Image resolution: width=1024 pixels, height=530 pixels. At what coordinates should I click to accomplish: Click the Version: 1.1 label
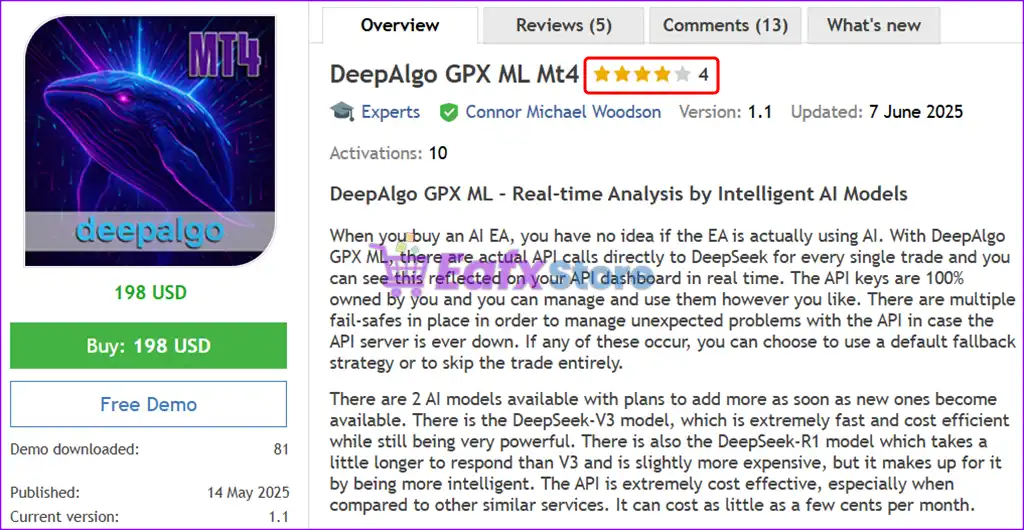coord(726,112)
